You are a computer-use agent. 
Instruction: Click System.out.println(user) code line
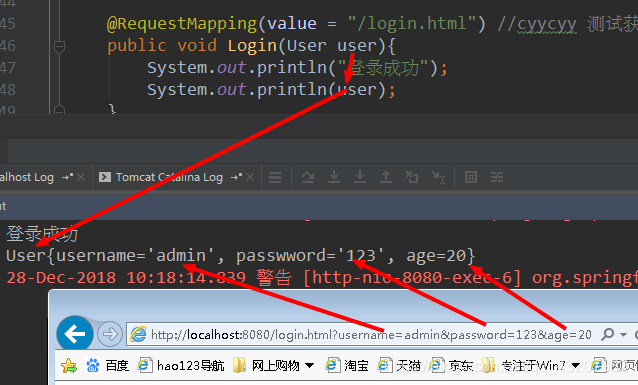pos(271,90)
